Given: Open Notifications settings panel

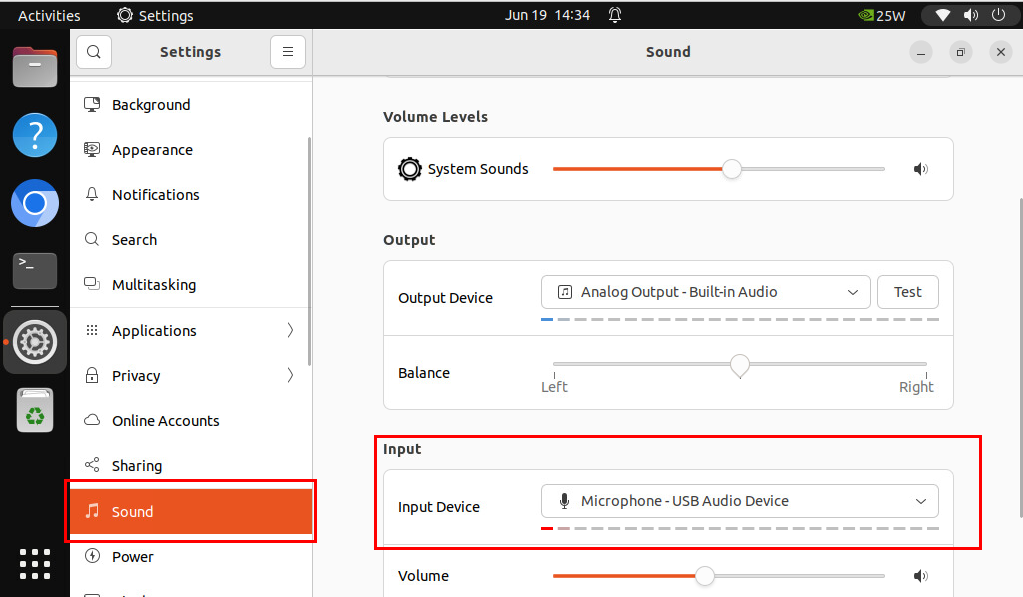Looking at the screenshot, I should click(155, 195).
